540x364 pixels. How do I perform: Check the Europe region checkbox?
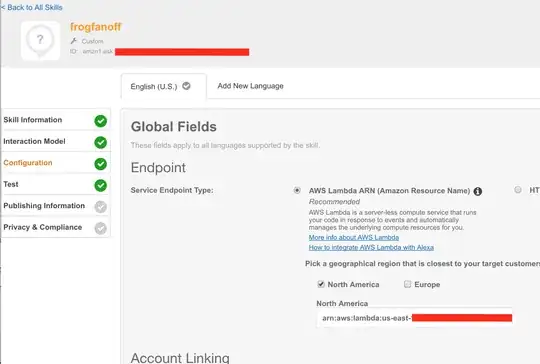click(x=407, y=284)
